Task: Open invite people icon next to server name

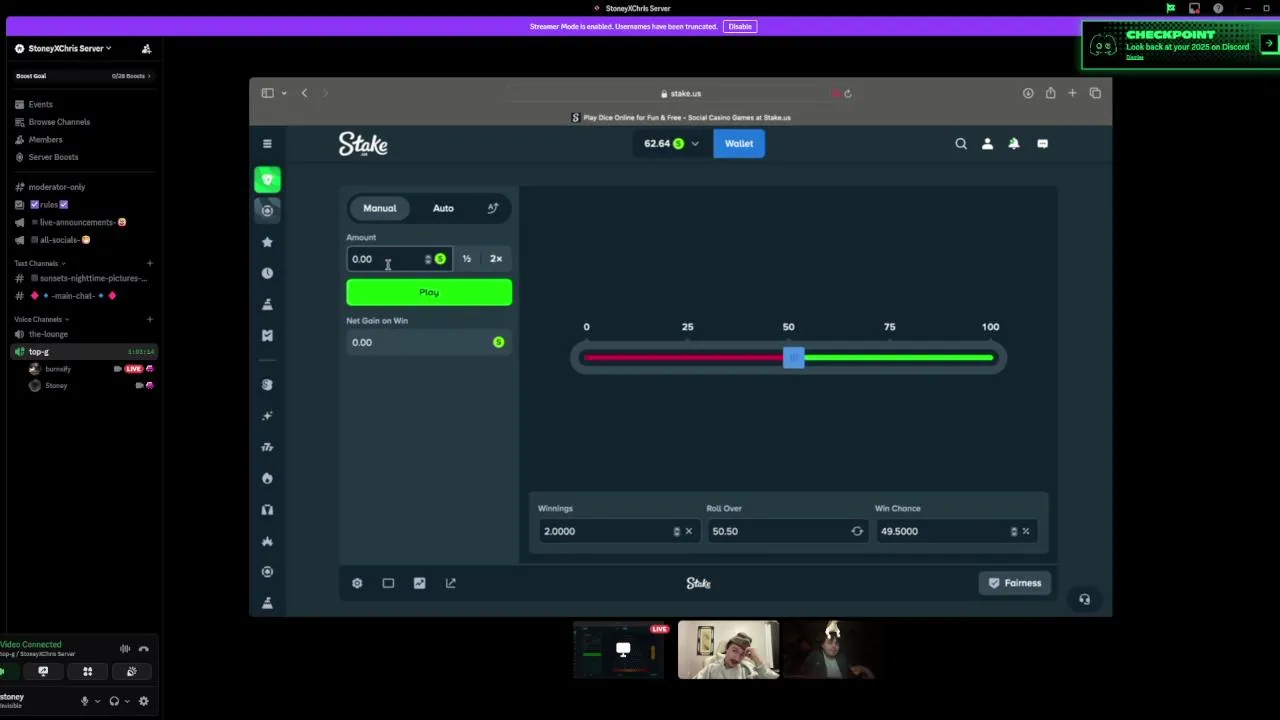Action: (146, 48)
